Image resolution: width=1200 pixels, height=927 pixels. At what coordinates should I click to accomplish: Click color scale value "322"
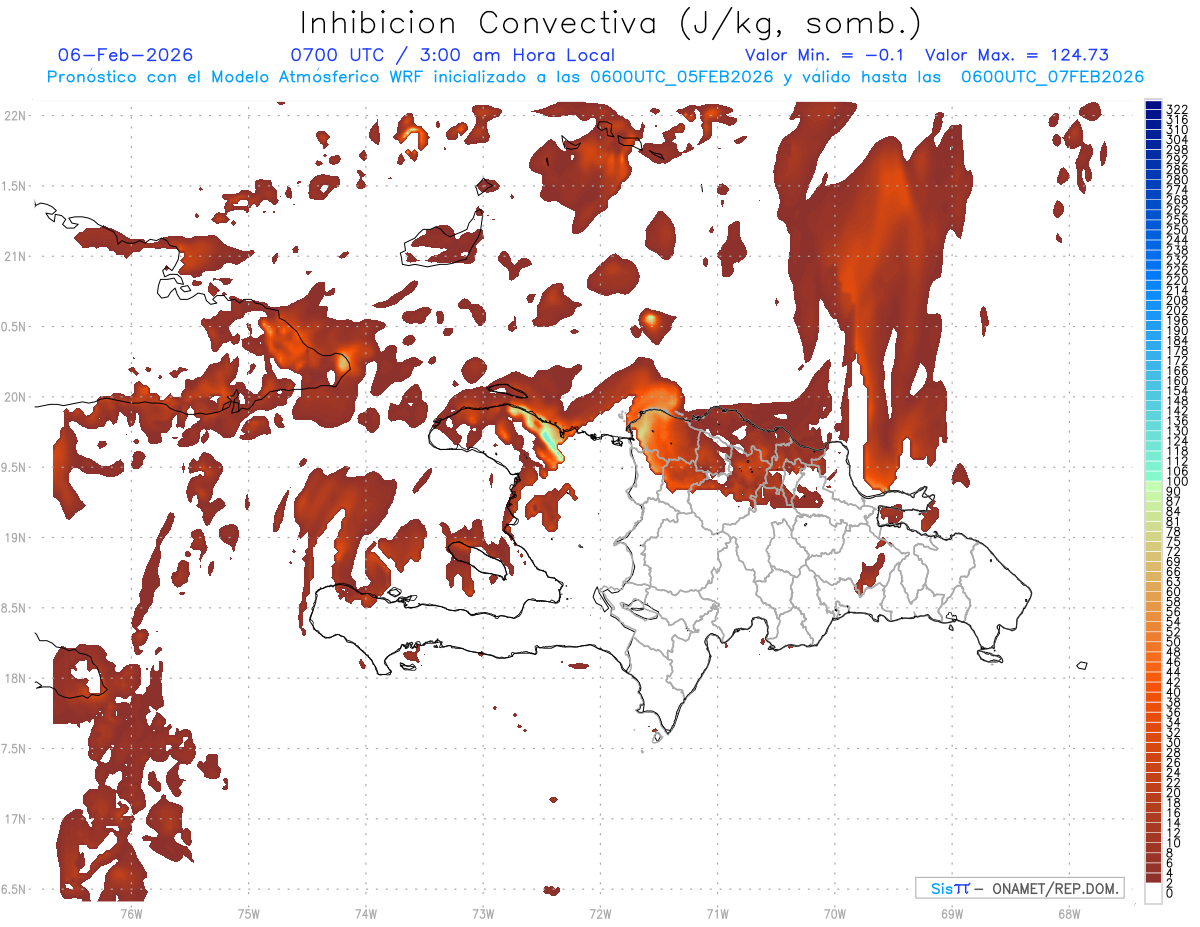point(1176,108)
